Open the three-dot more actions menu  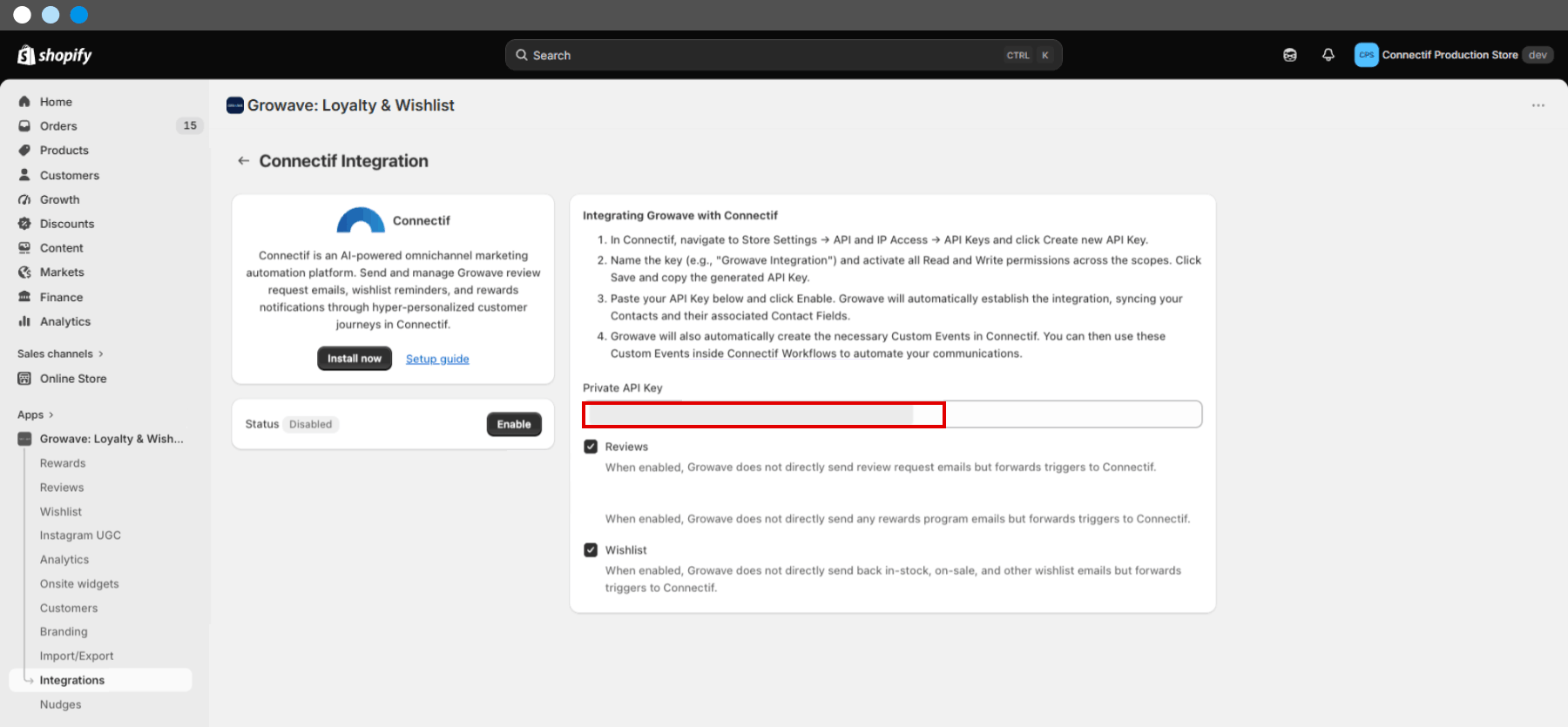pos(1538,105)
